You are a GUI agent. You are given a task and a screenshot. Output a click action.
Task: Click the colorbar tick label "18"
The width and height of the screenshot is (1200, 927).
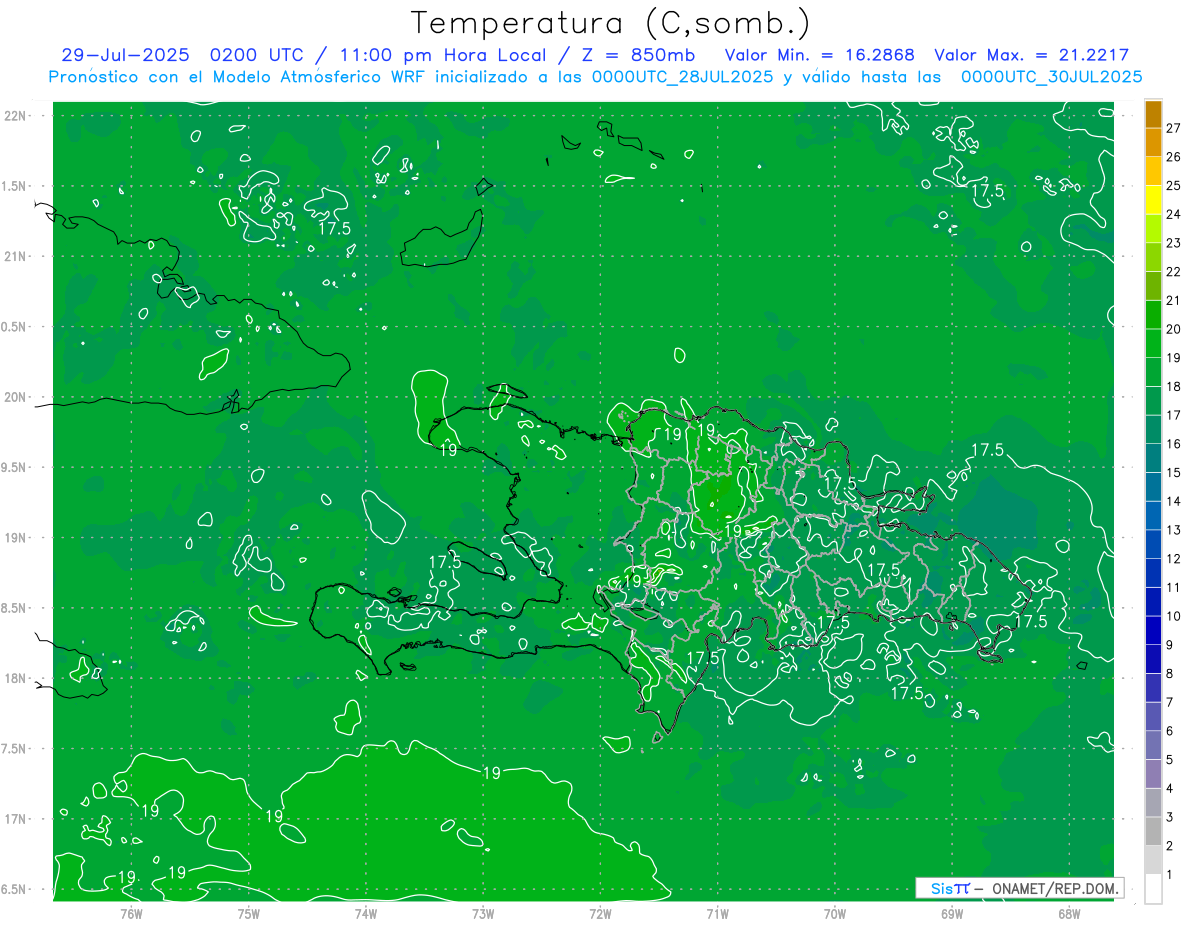tap(1173, 387)
